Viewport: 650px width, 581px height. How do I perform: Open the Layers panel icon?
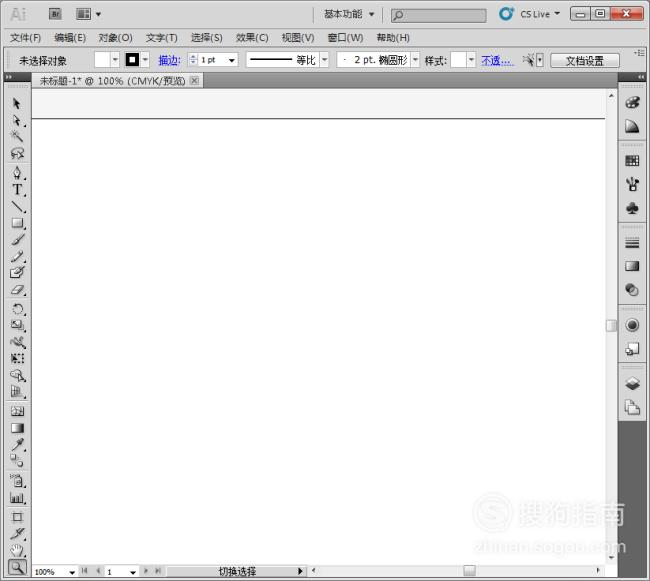(632, 384)
